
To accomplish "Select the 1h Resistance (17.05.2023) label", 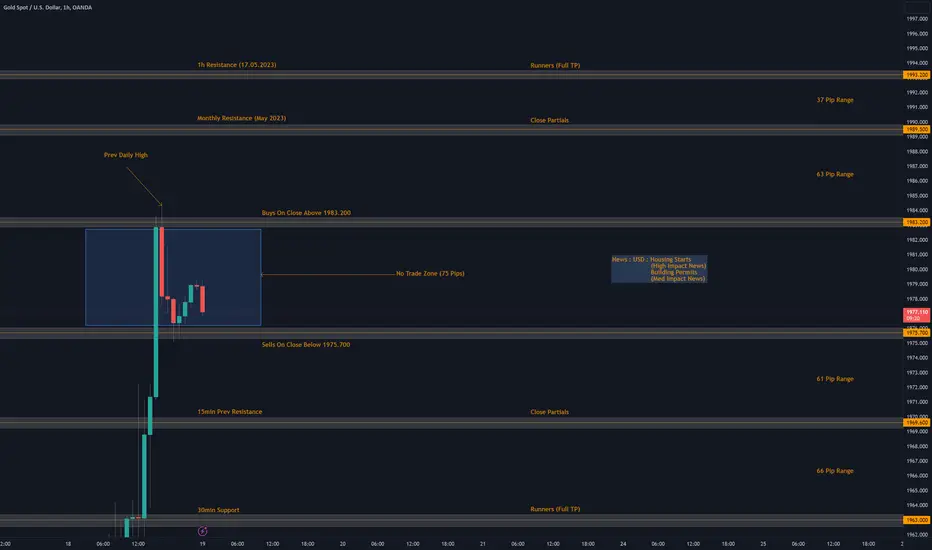I will [237, 65].
